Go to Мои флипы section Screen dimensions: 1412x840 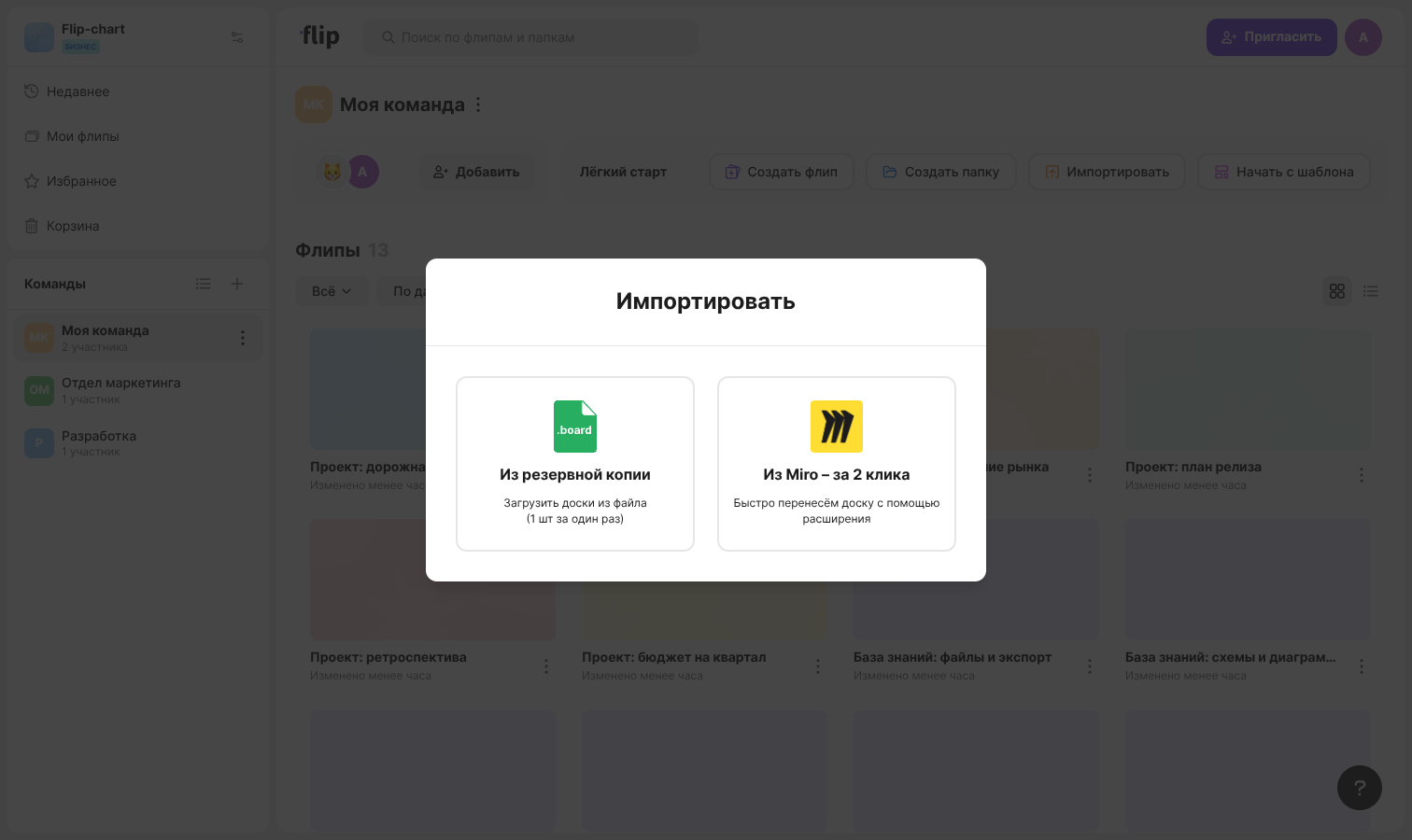click(x=138, y=136)
